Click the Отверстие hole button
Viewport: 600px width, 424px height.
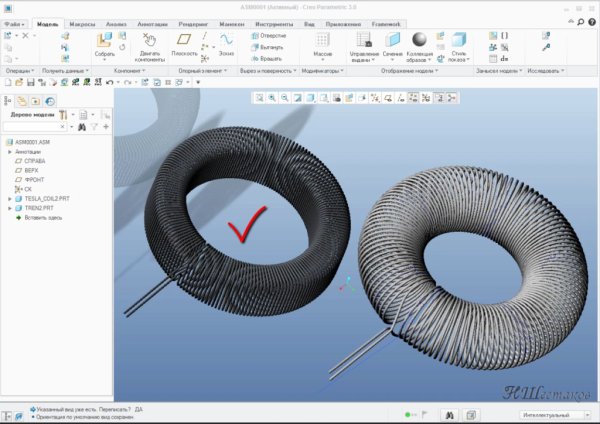[x=269, y=36]
